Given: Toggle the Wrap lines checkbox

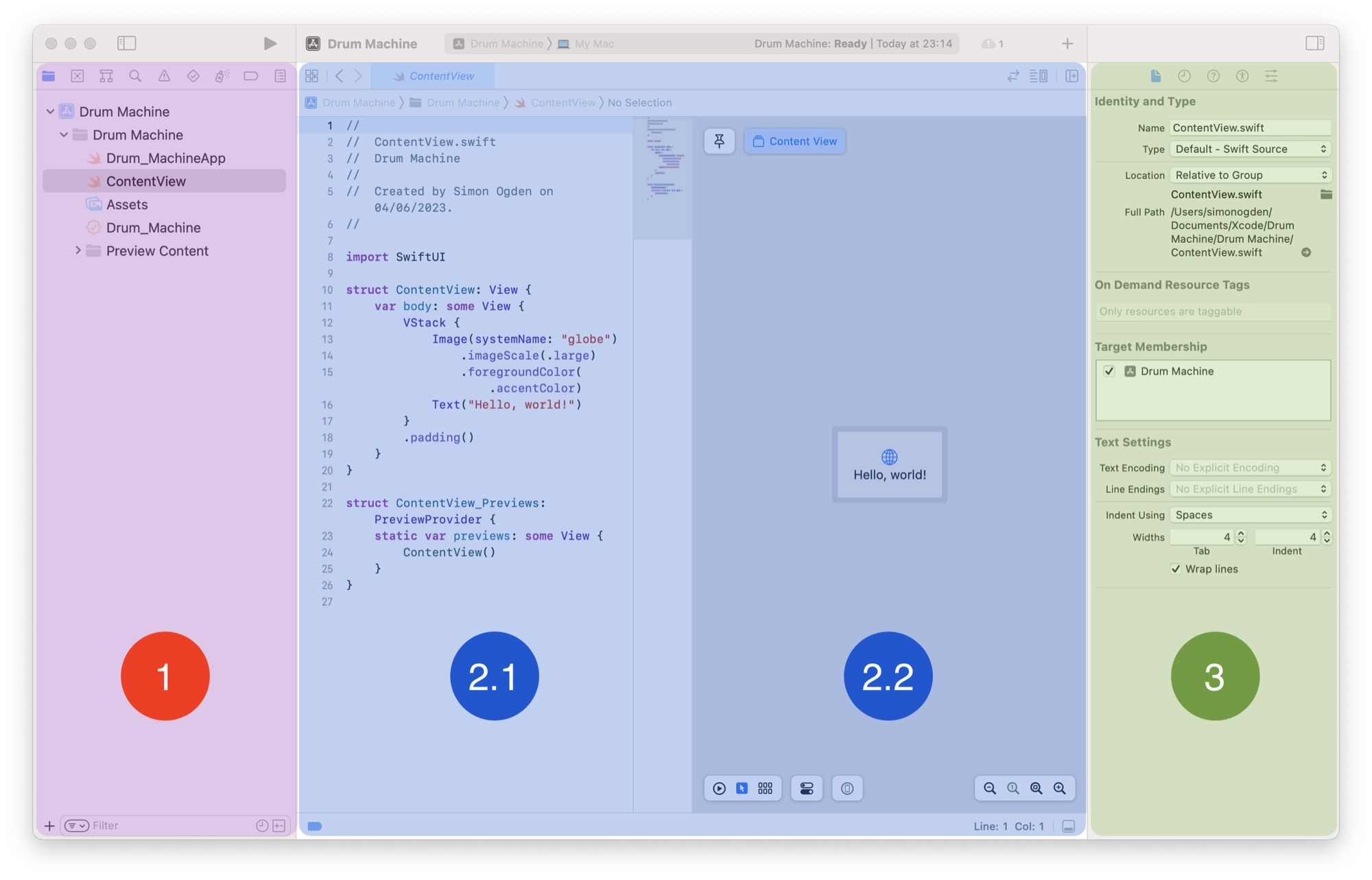Looking at the screenshot, I should pos(1176,569).
